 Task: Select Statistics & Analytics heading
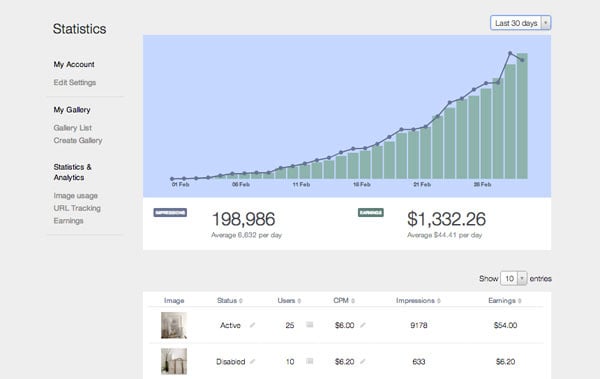(72, 172)
